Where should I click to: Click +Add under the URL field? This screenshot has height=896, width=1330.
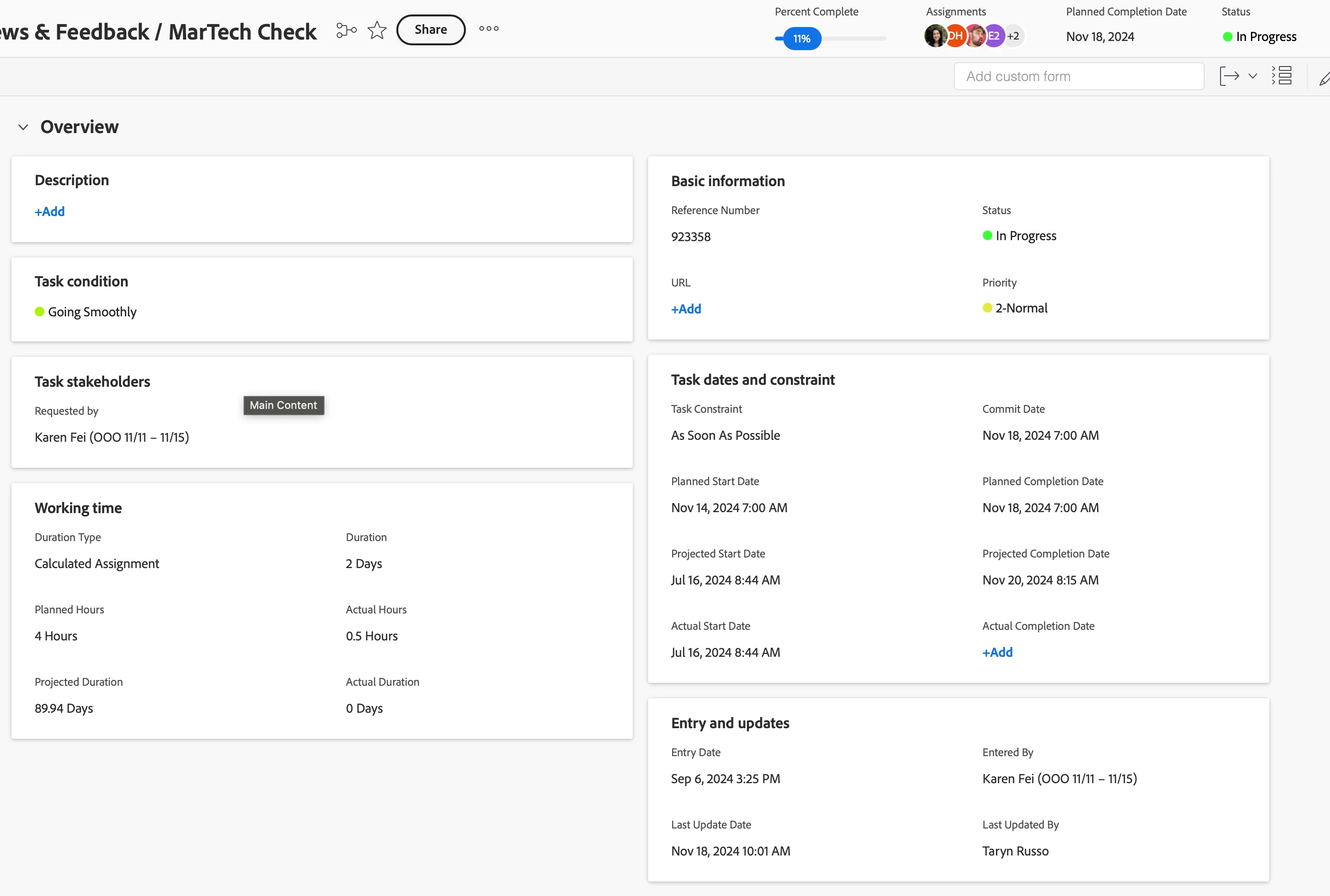coord(686,309)
